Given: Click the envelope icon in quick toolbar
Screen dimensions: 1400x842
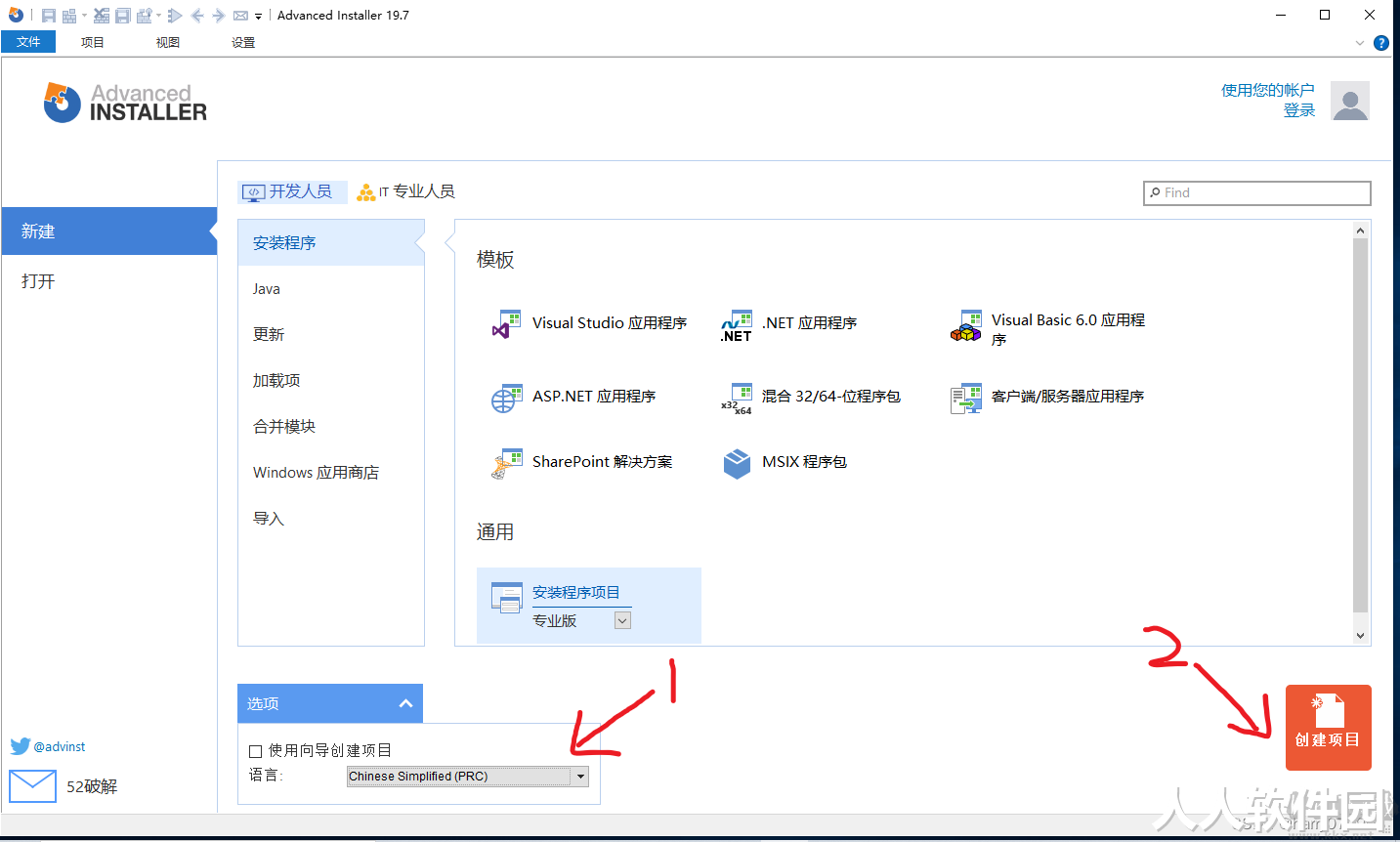Looking at the screenshot, I should (240, 16).
